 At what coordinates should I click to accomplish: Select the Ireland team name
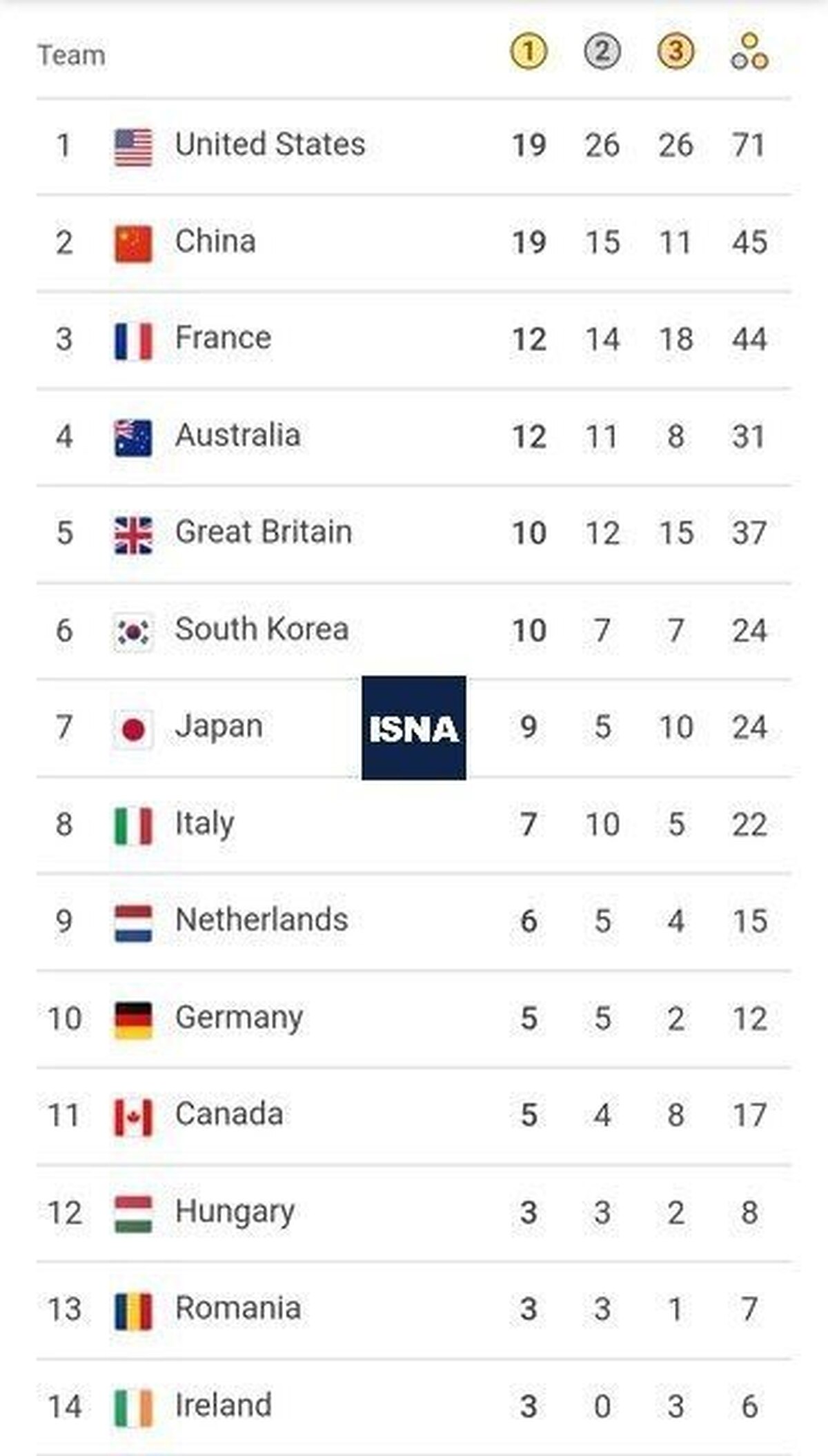coord(224,1406)
